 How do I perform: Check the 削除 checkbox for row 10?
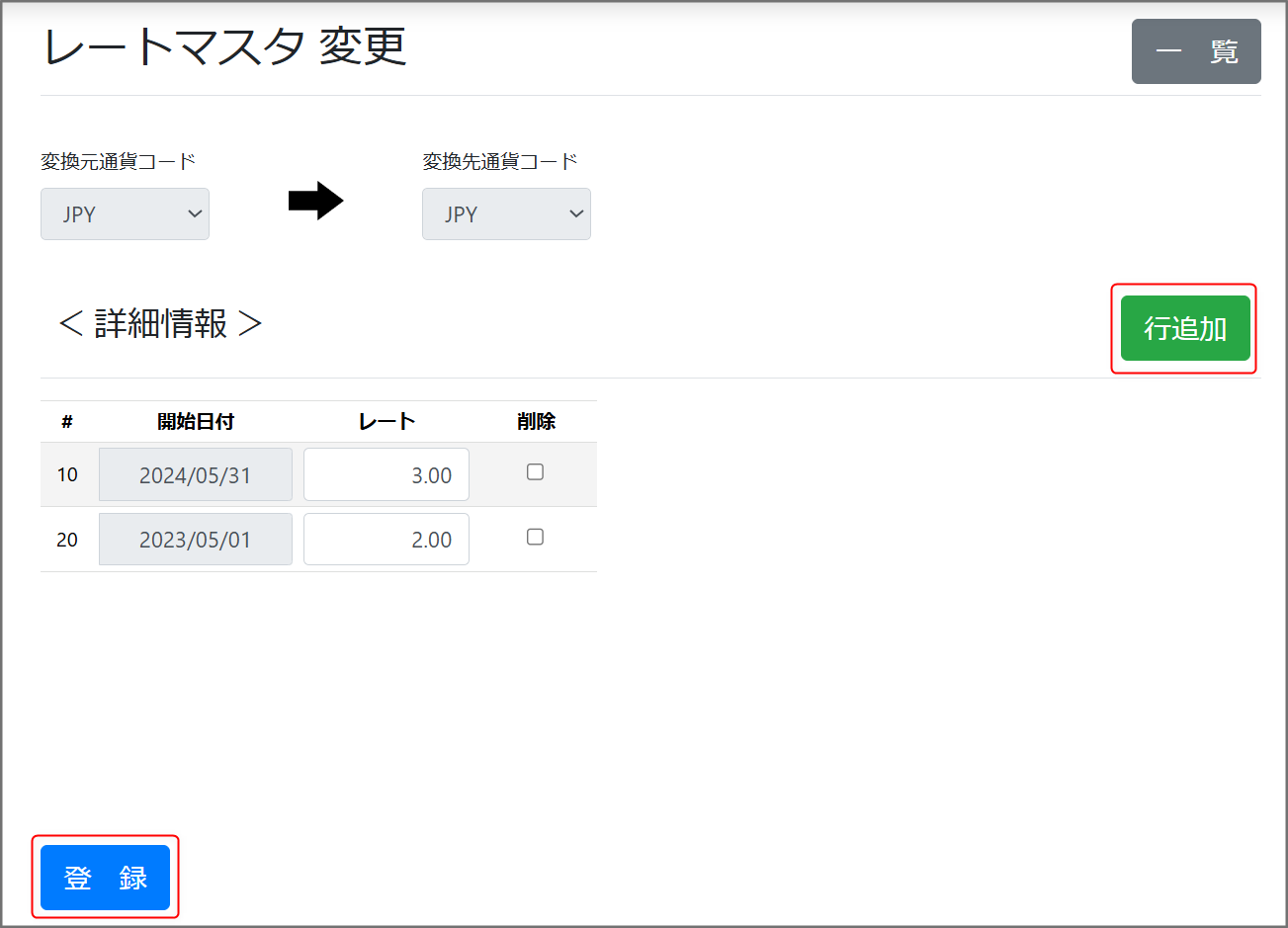pyautogui.click(x=535, y=472)
